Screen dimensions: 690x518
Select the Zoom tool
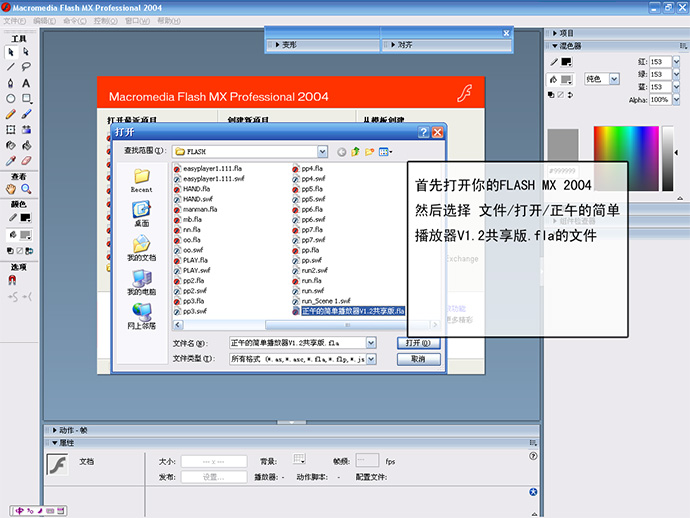pos(26,189)
